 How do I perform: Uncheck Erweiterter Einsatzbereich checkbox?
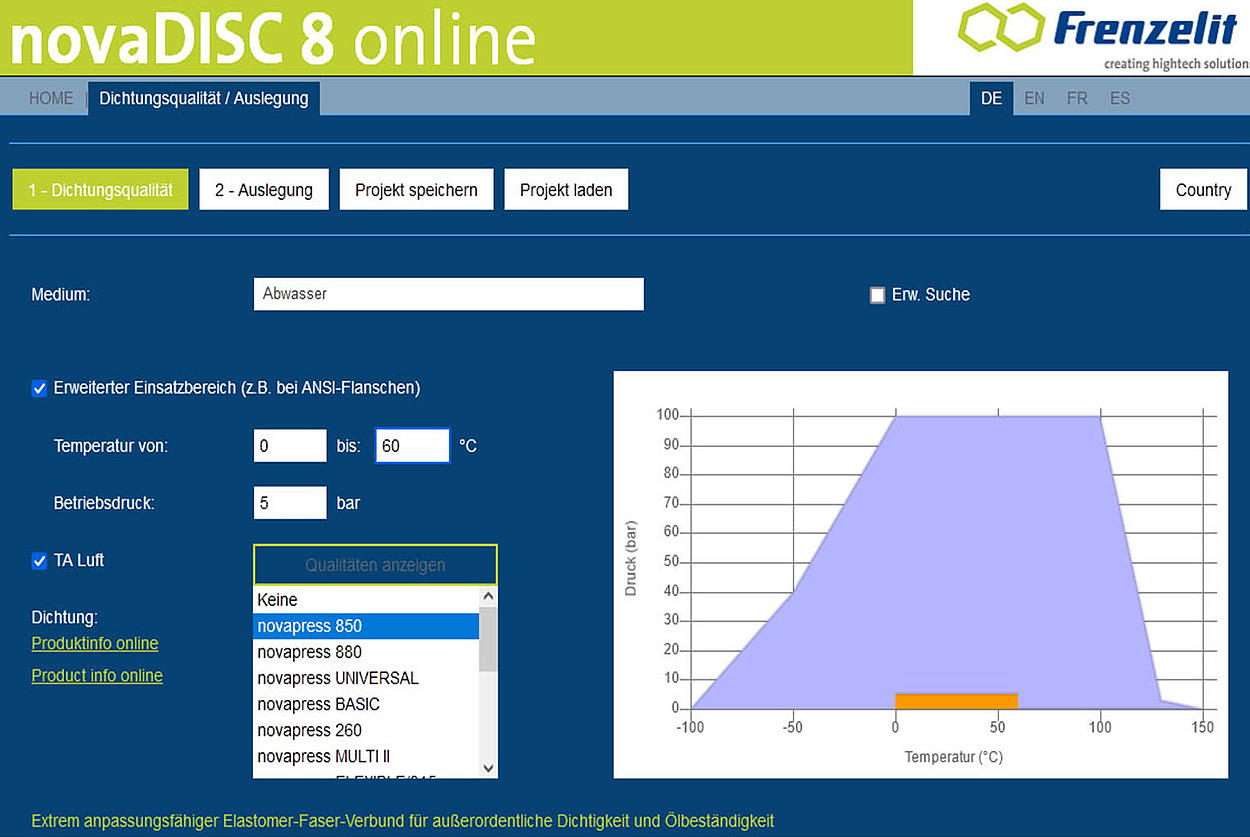(40, 388)
